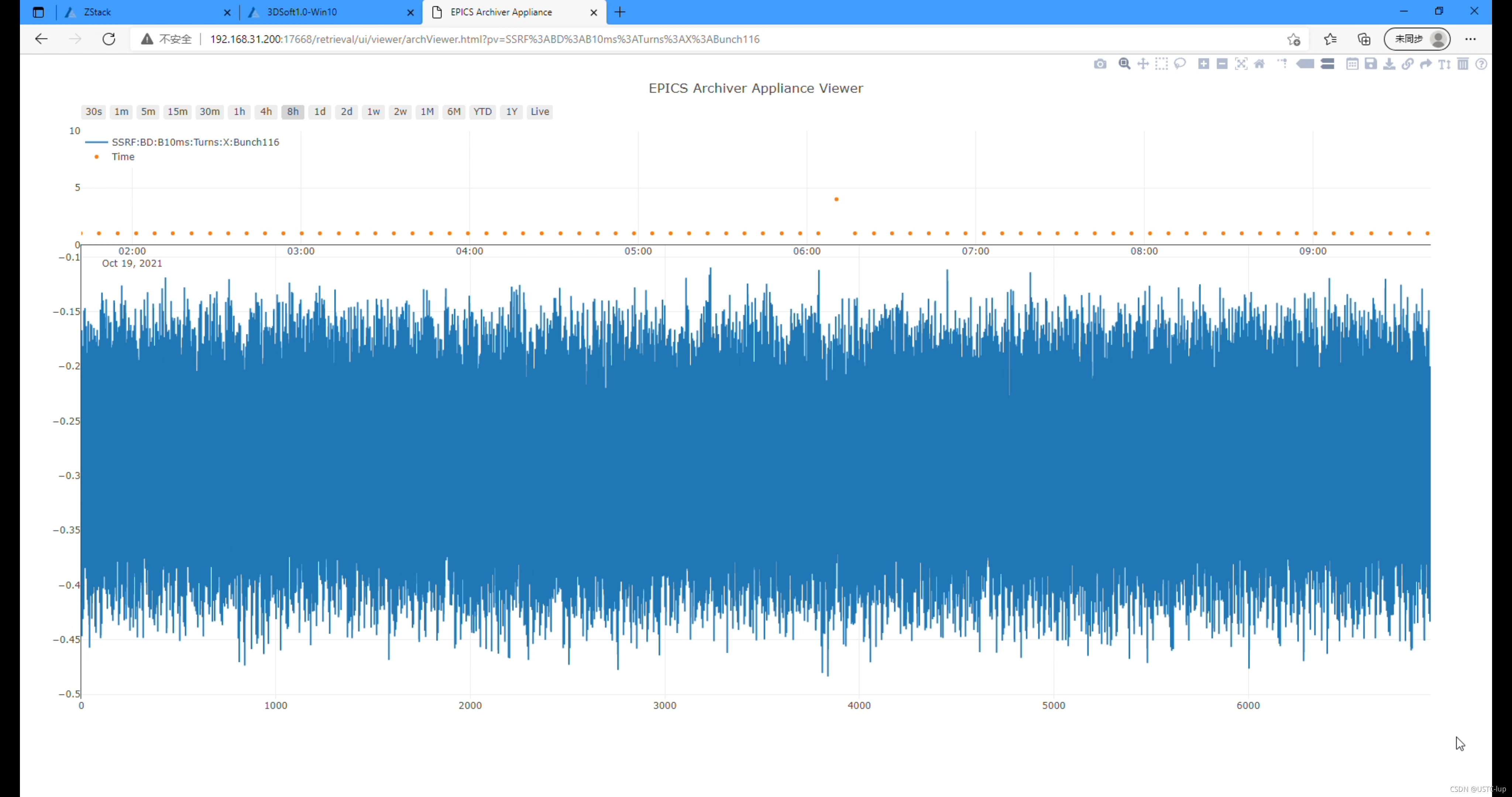The height and width of the screenshot is (797, 1512).
Task: Toggle the SSRF:BD:B10ms:Turns:X:Bunch116 legend trace
Action: point(195,142)
